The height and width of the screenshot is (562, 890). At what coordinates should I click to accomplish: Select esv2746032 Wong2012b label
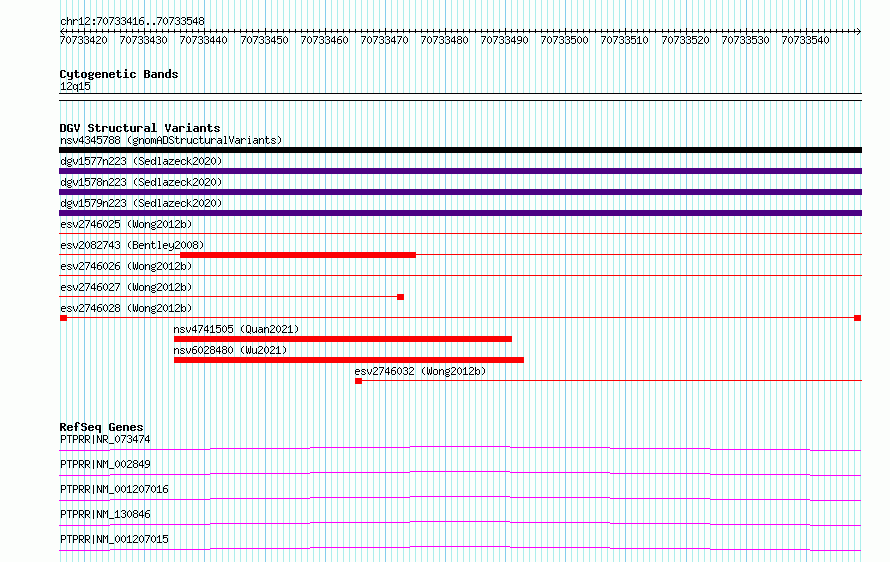(420, 371)
